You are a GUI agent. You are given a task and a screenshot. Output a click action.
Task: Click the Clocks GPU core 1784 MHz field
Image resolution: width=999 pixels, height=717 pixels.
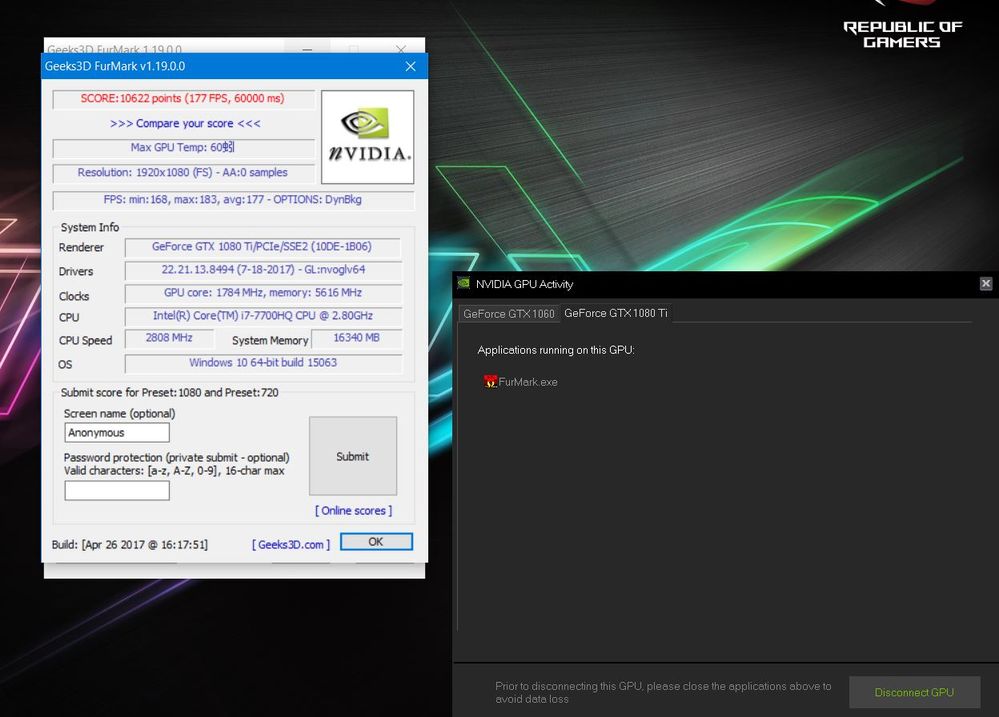click(264, 293)
